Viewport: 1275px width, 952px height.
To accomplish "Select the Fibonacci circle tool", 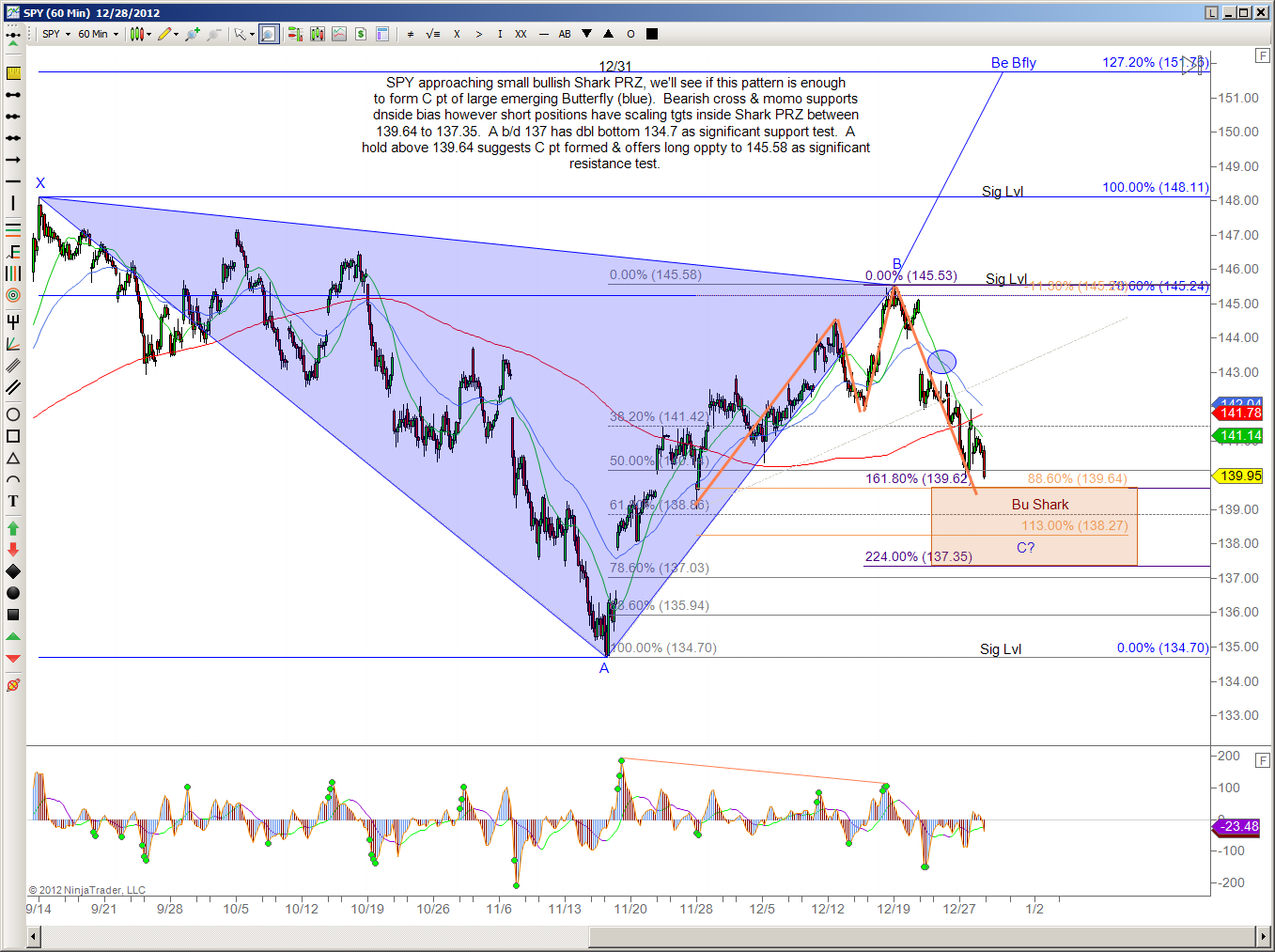I will tap(13, 295).
